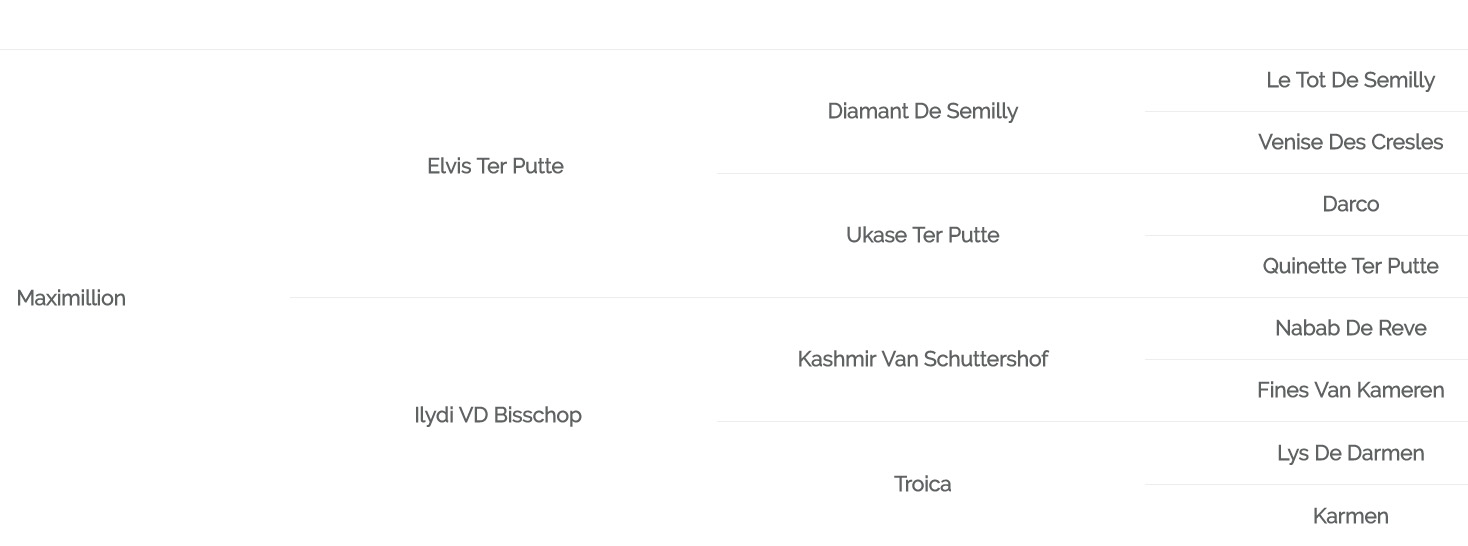1468x546 pixels.
Task: Select sire Elvis Ter Putte
Action: (495, 166)
